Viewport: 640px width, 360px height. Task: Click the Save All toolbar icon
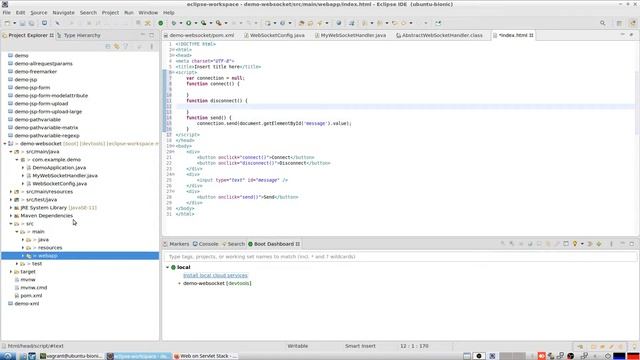pyautogui.click(x=31, y=23)
